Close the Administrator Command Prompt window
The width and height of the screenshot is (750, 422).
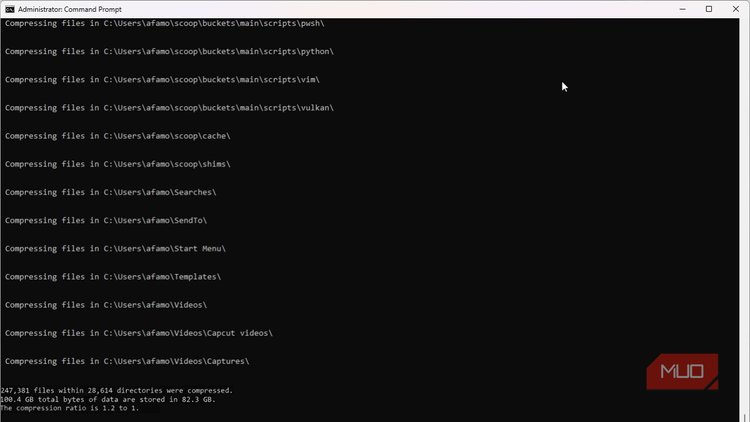click(736, 9)
